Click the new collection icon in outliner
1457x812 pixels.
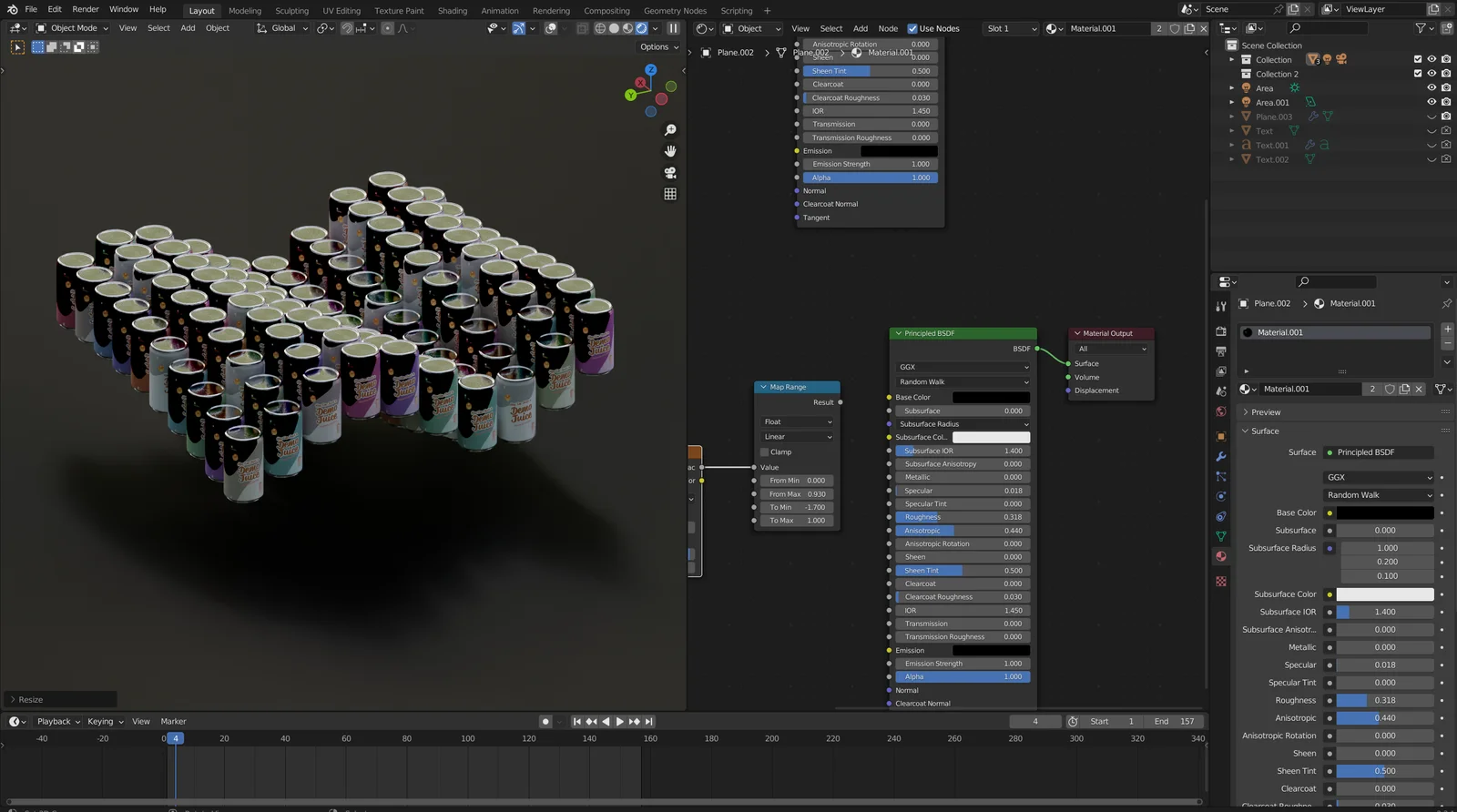coord(1446,28)
